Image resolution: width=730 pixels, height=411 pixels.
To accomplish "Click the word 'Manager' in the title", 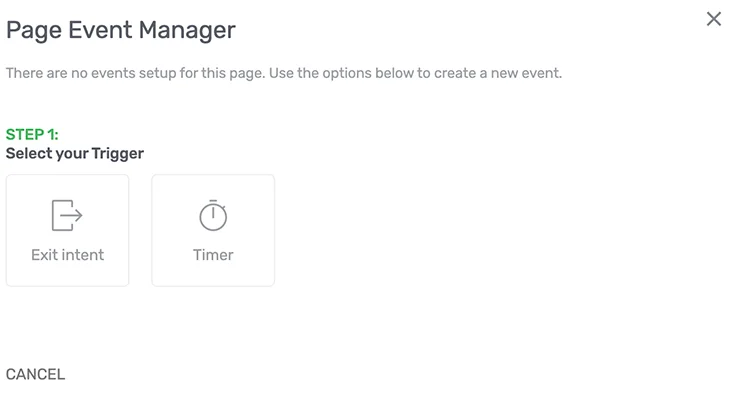I will (x=187, y=31).
